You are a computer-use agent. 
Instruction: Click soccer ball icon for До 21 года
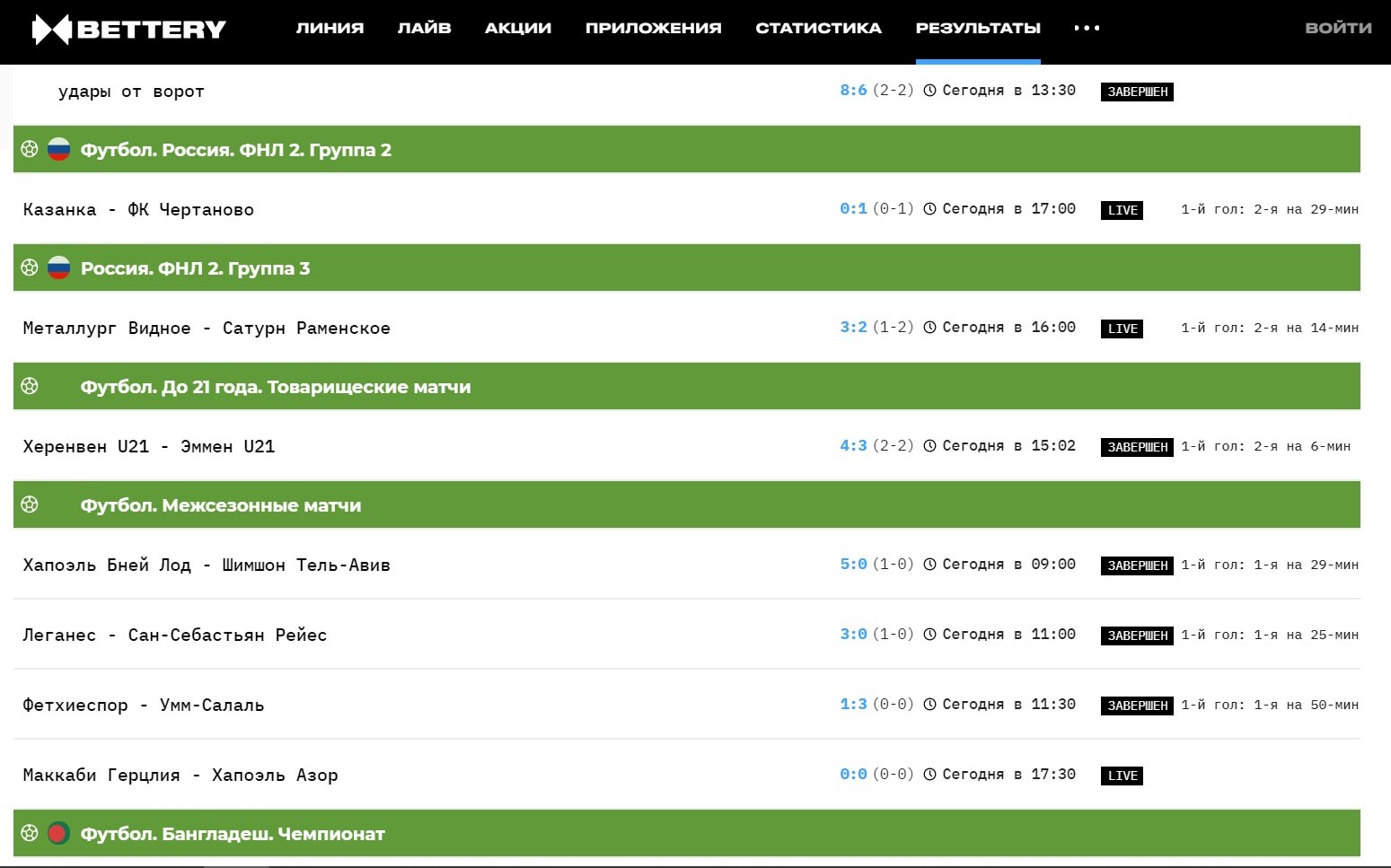coord(30,386)
